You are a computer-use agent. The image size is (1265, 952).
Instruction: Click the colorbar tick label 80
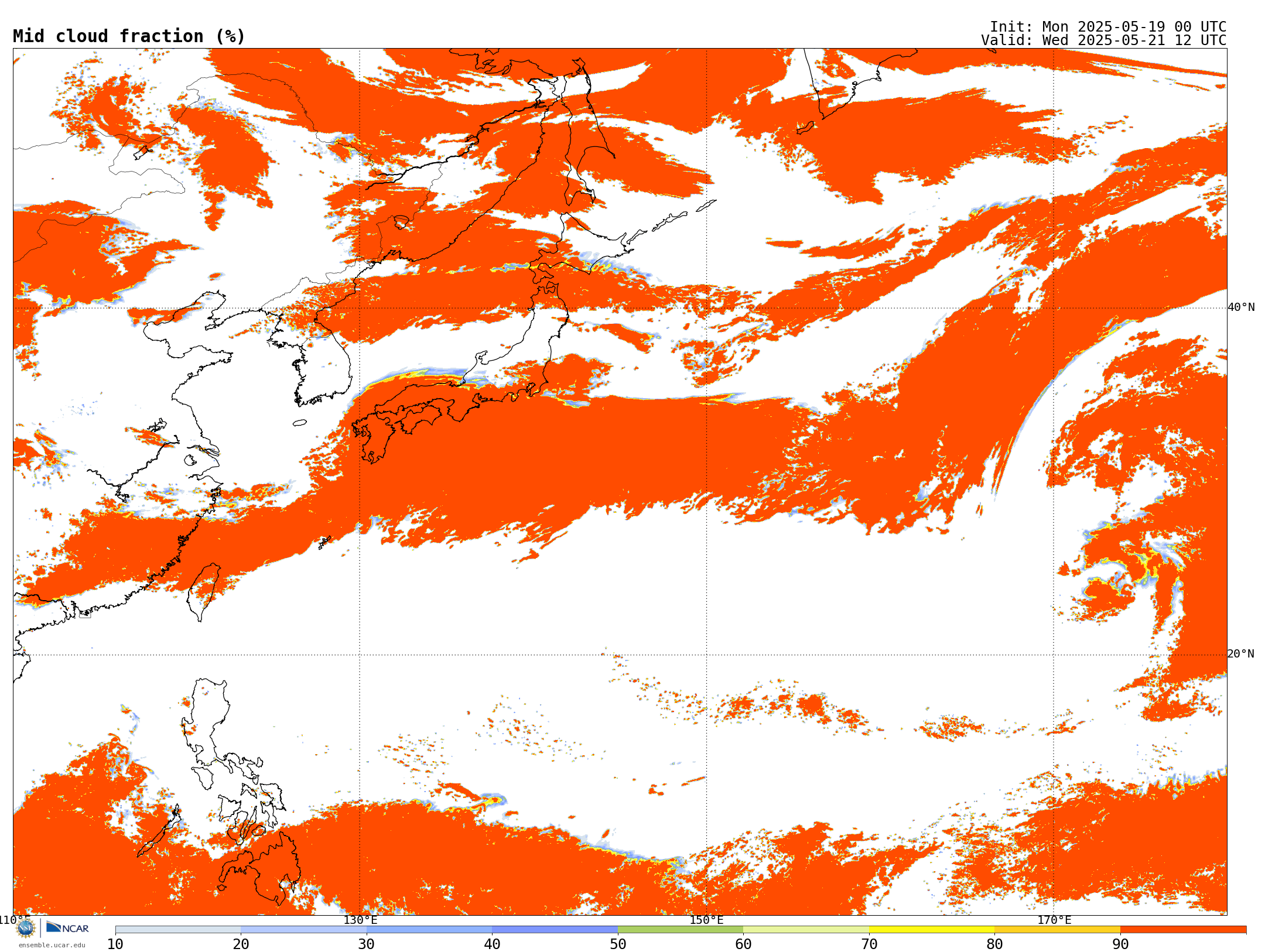pyautogui.click(x=994, y=944)
